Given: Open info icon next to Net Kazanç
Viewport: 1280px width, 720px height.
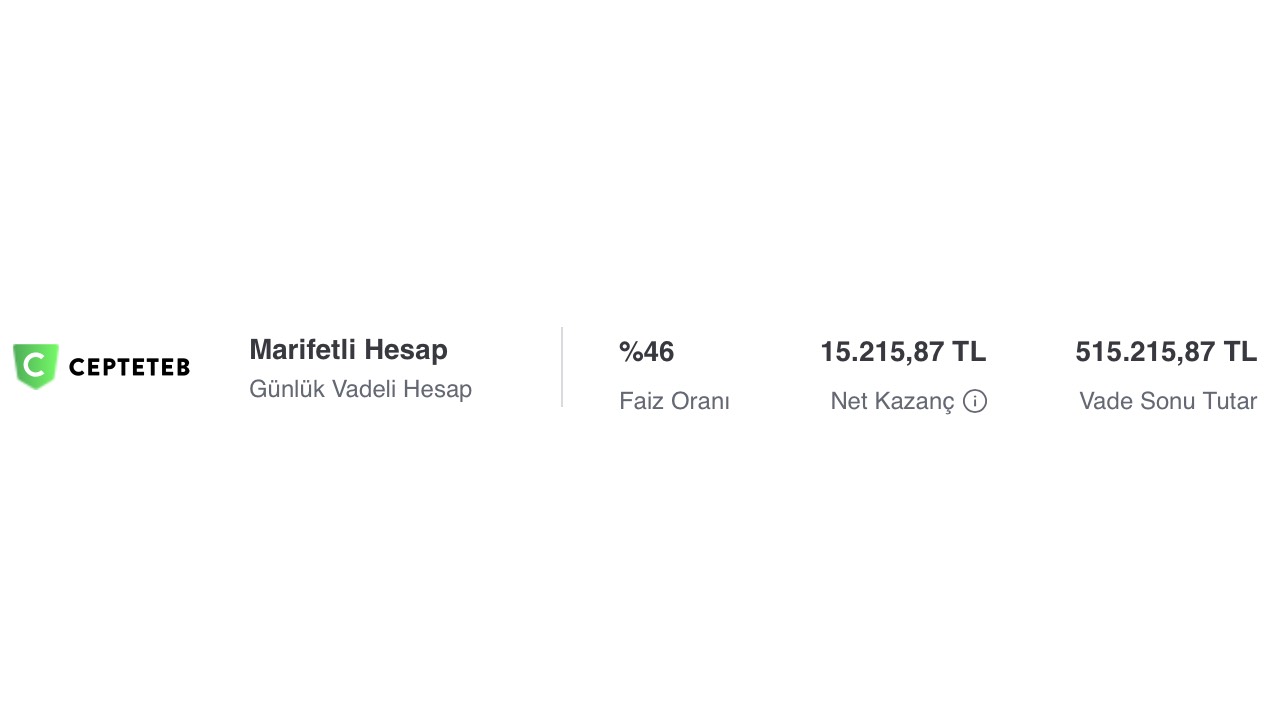Looking at the screenshot, I should [x=975, y=401].
